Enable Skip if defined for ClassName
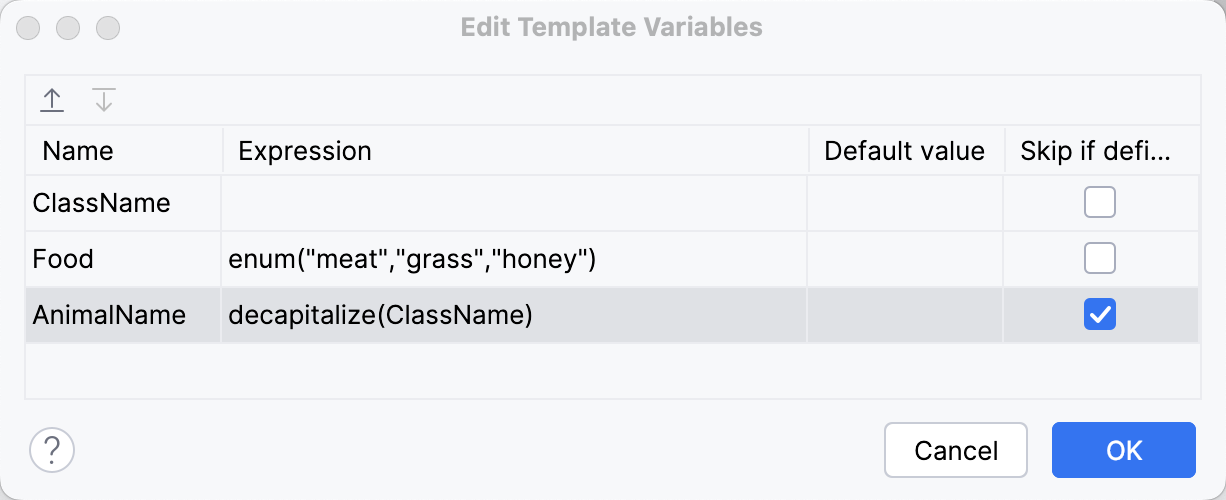This screenshot has width=1226, height=500. tap(1100, 203)
